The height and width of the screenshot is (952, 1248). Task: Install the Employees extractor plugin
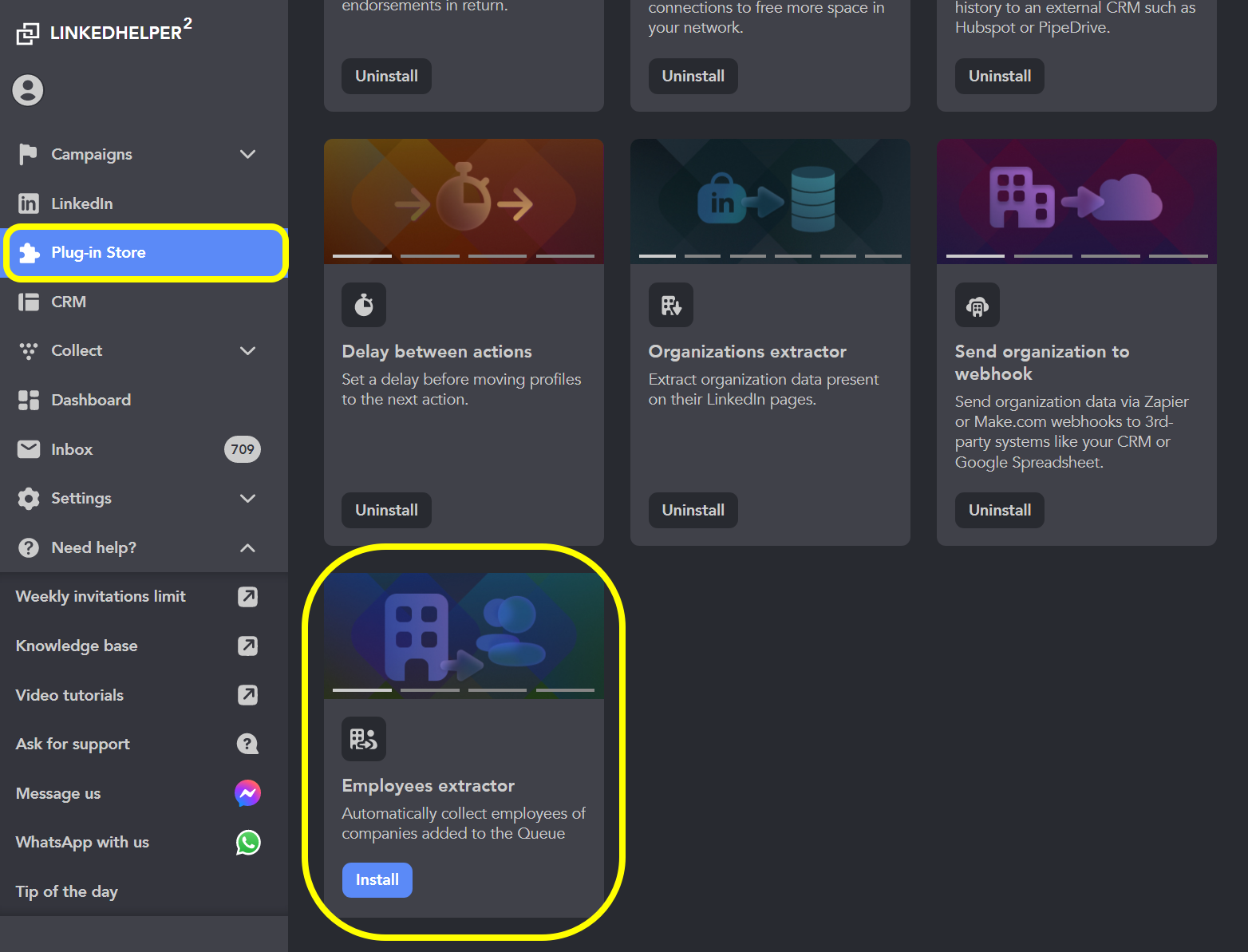click(377, 879)
